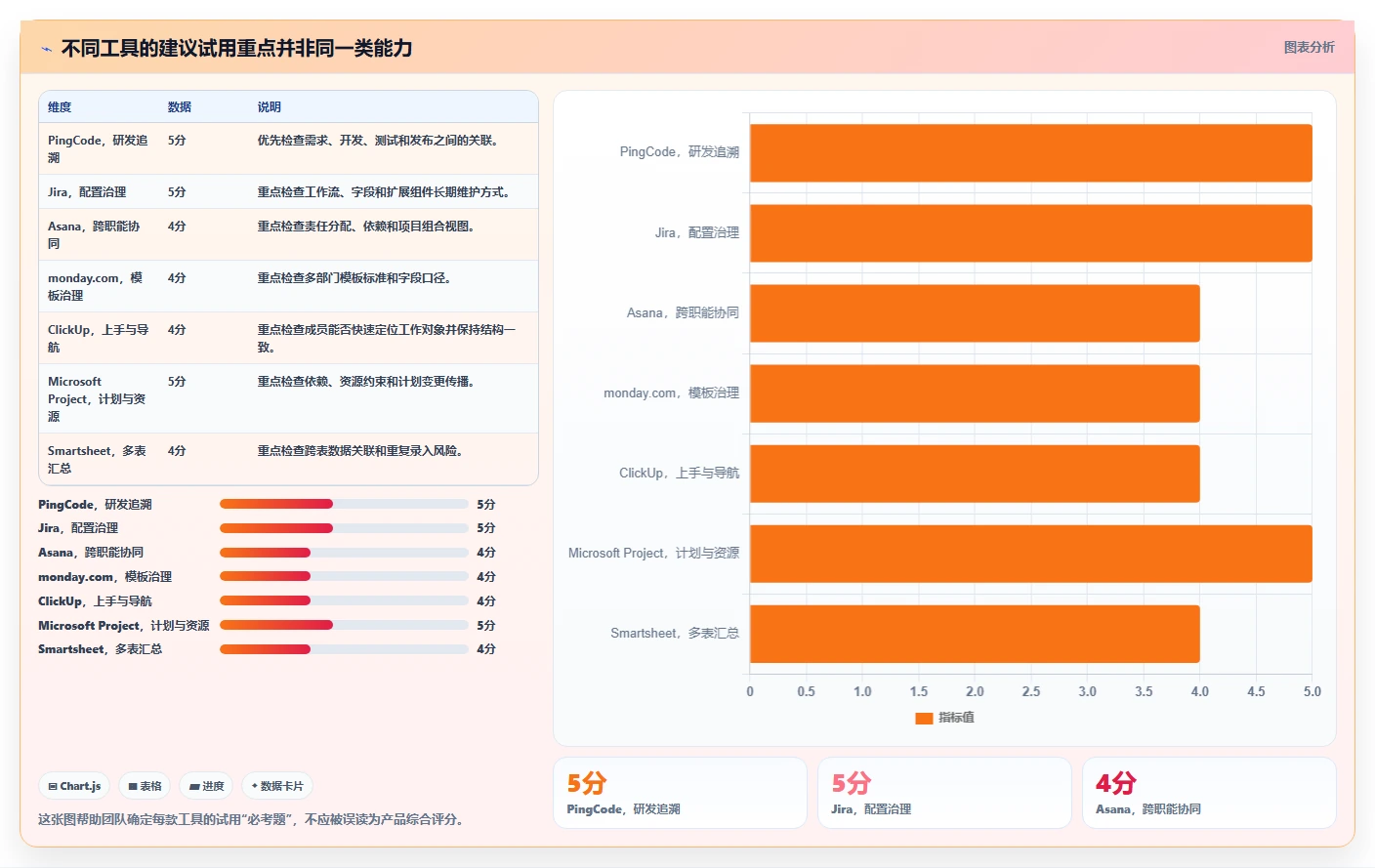Click the Microsoft Project progress bar

tap(344, 625)
